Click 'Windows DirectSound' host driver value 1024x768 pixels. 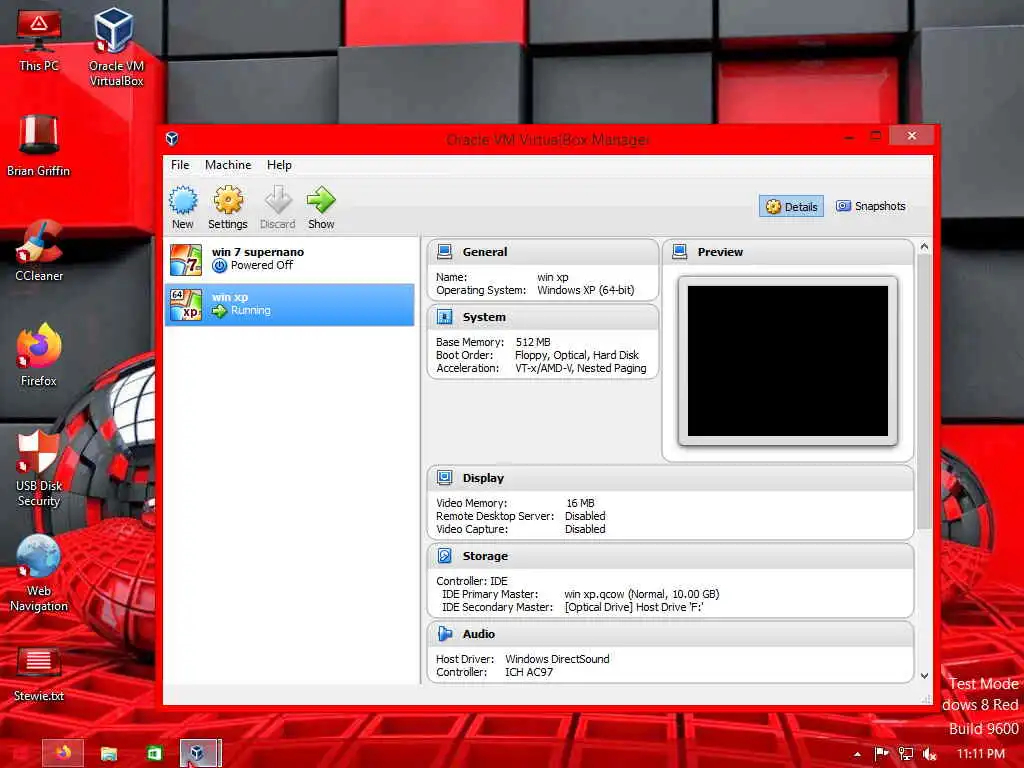pos(557,659)
